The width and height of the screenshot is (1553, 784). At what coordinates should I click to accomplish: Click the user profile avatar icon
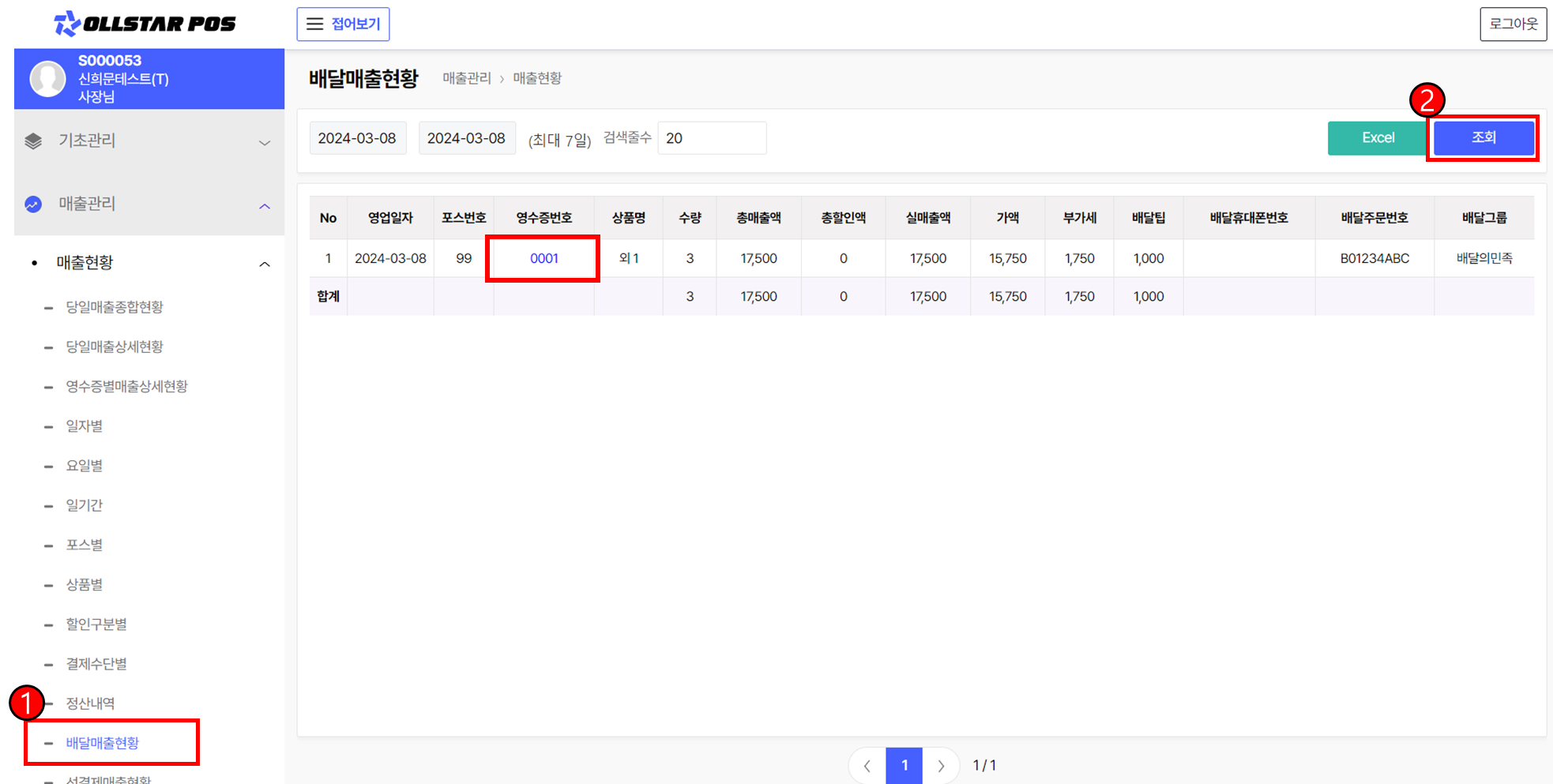(47, 79)
